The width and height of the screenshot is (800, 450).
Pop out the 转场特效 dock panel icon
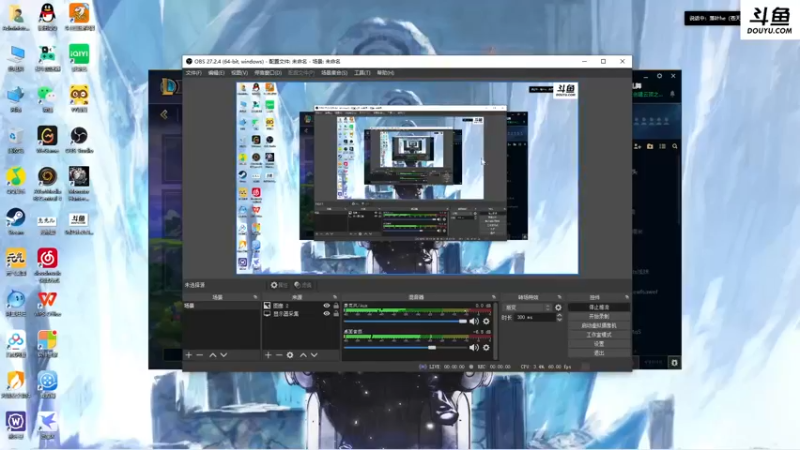coord(559,297)
